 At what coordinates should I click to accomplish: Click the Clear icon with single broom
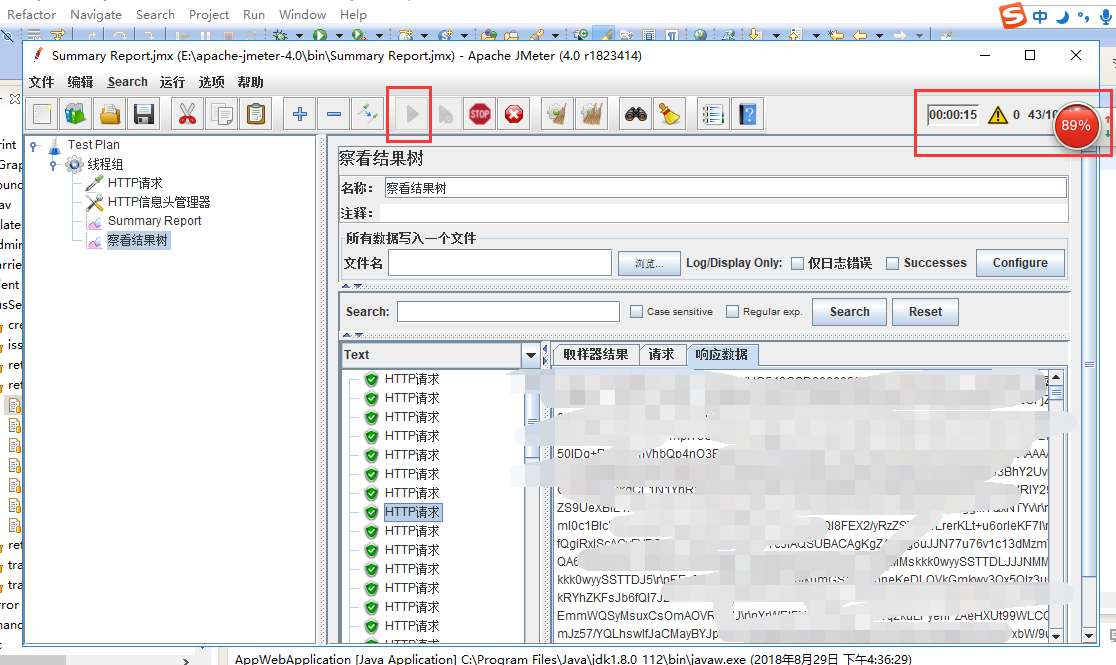coord(557,114)
